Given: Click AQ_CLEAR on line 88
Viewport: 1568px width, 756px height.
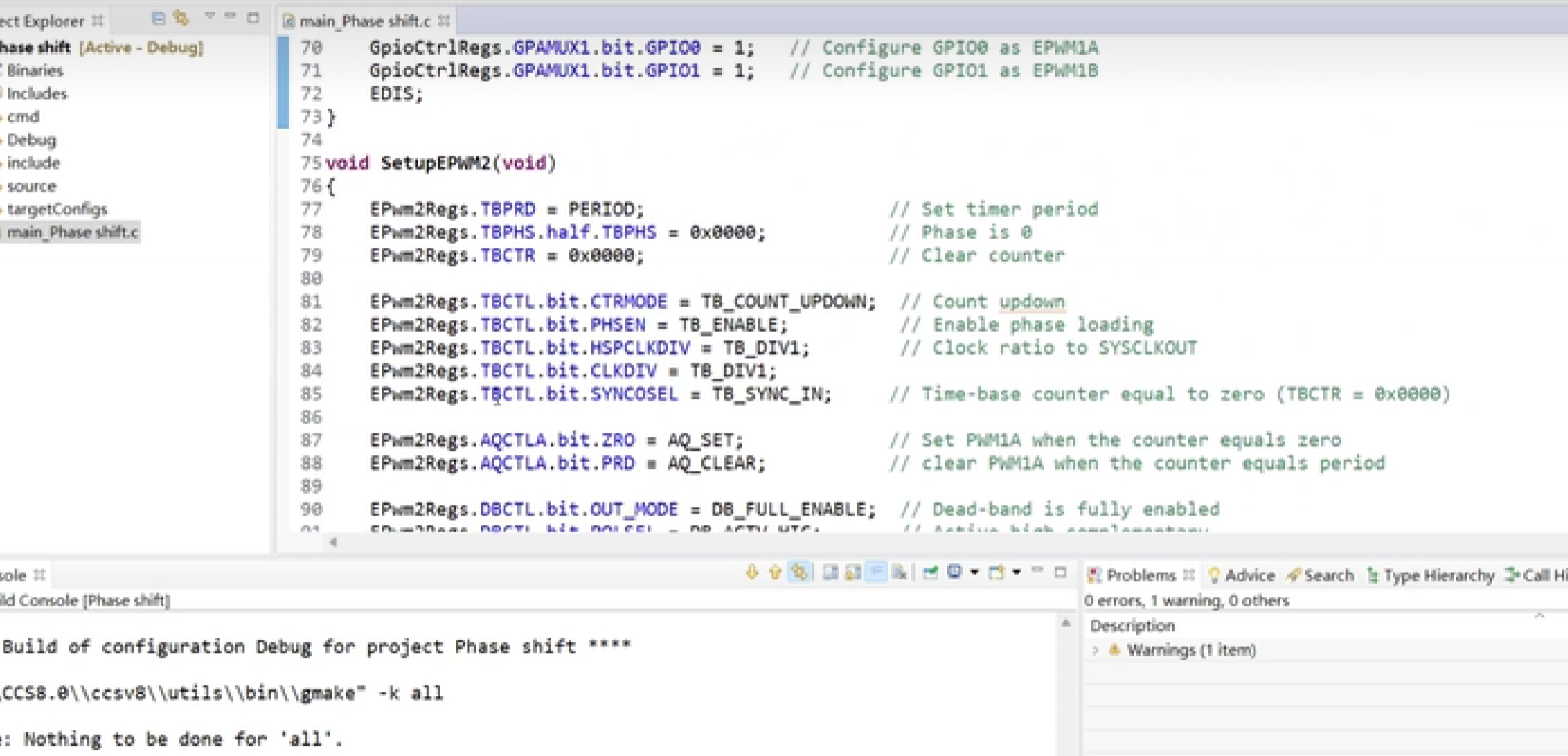Looking at the screenshot, I should (711, 463).
